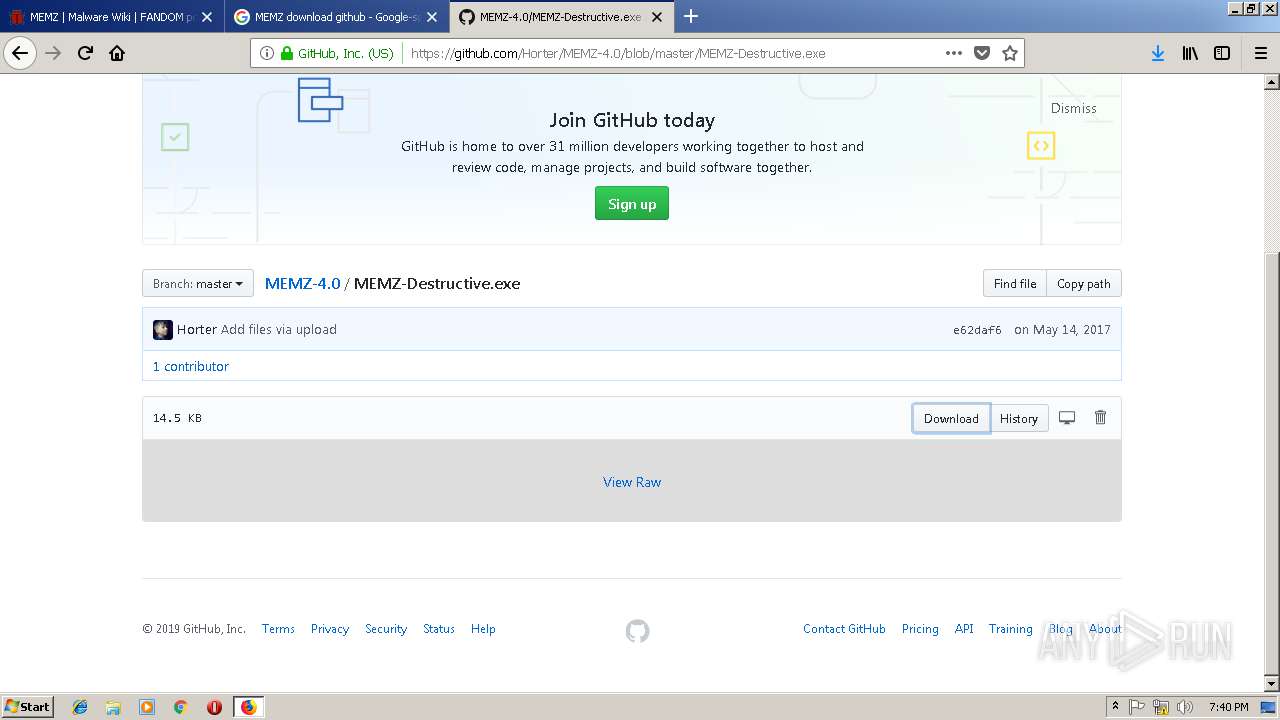
Task: Select the MEMZ-4.0/MEMZ-Destructive.exe tab
Action: [560, 17]
